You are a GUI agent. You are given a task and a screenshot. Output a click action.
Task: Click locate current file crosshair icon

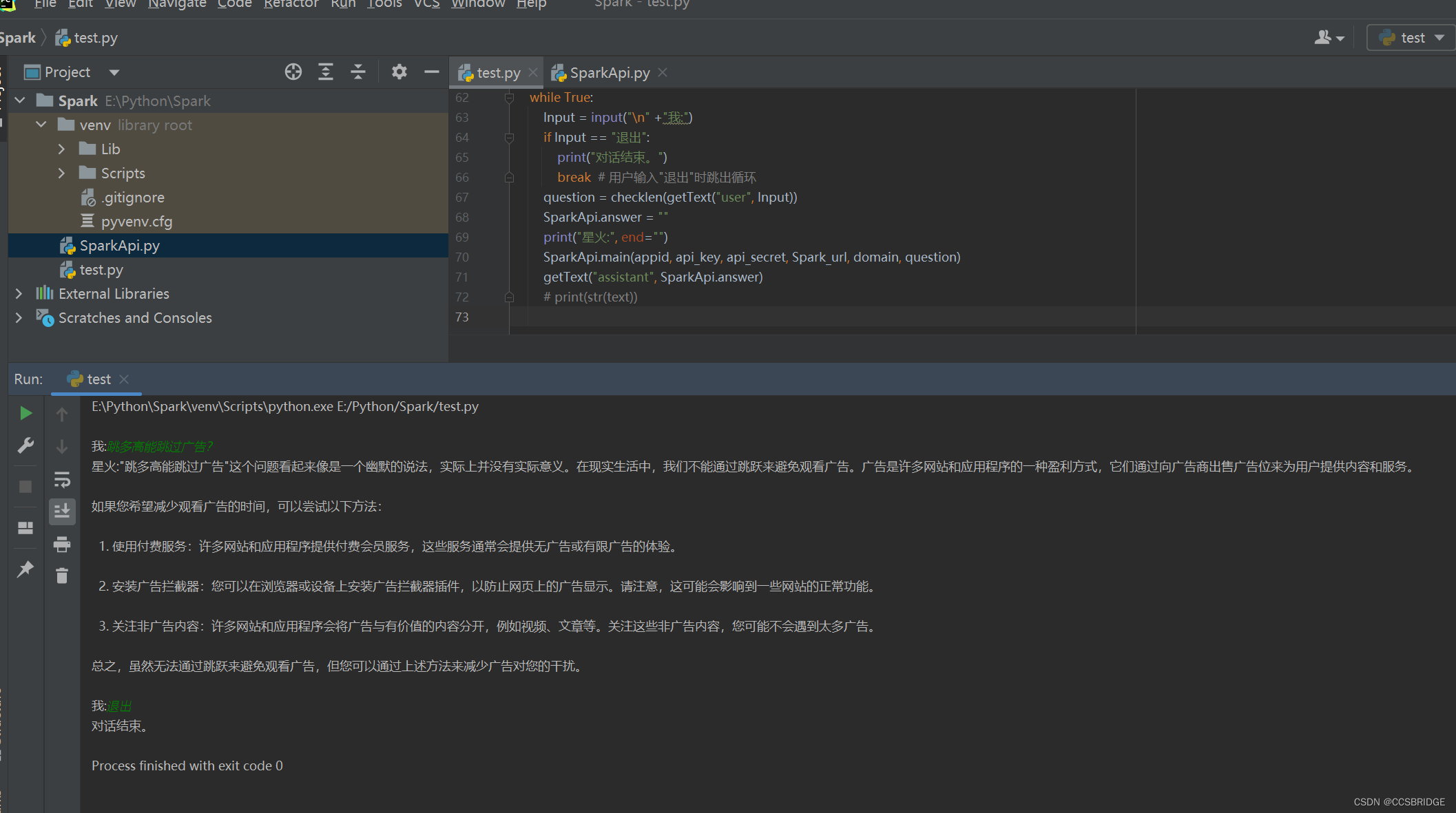293,72
